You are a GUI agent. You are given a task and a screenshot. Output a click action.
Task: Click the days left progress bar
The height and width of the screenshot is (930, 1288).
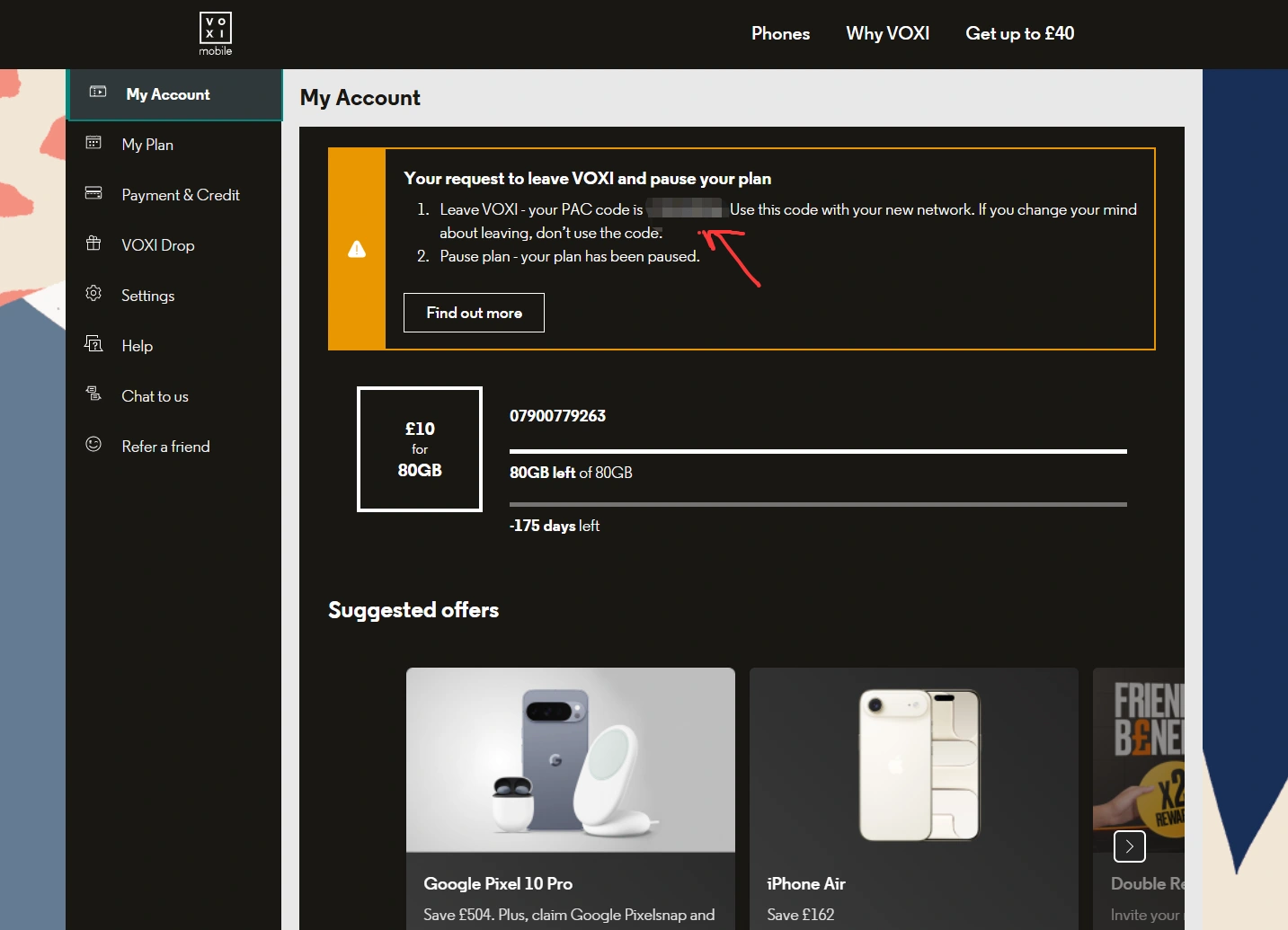click(x=817, y=504)
